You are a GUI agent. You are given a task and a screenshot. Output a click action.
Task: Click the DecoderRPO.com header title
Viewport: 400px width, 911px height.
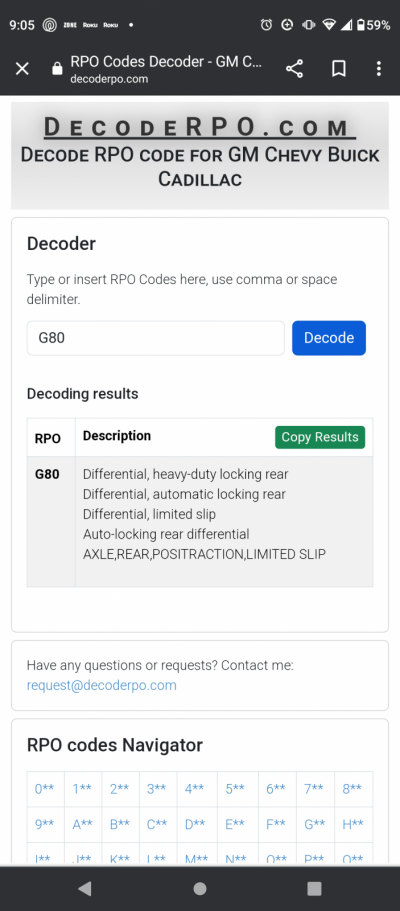(x=199, y=127)
